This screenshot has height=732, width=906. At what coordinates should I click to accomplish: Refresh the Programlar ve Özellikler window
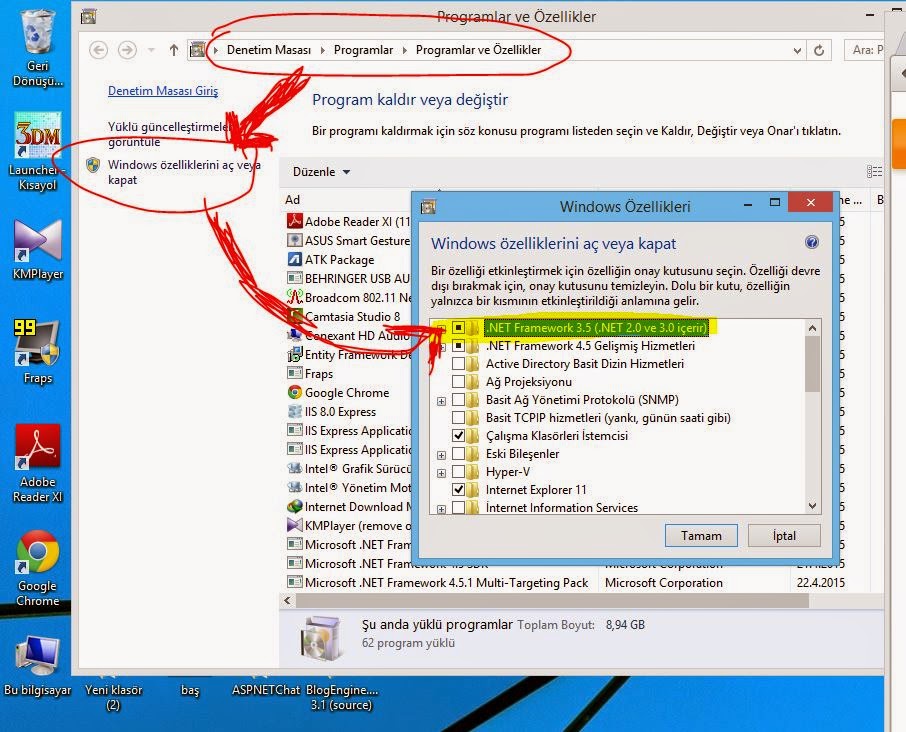[x=819, y=50]
